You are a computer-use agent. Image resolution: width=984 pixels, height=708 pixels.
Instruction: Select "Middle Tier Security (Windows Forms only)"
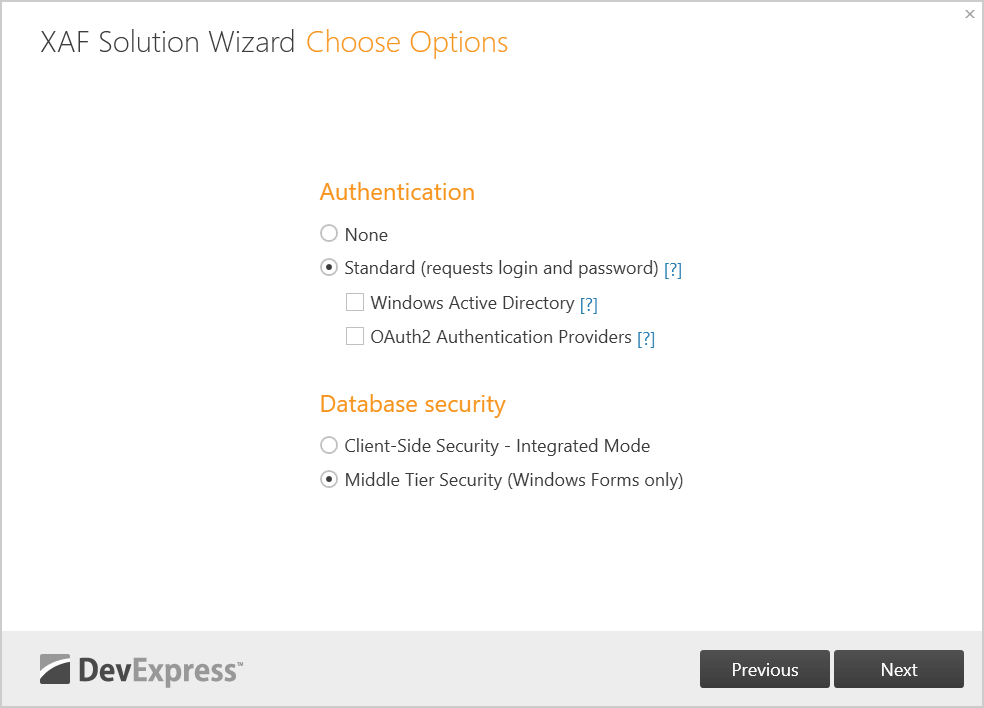click(x=329, y=479)
